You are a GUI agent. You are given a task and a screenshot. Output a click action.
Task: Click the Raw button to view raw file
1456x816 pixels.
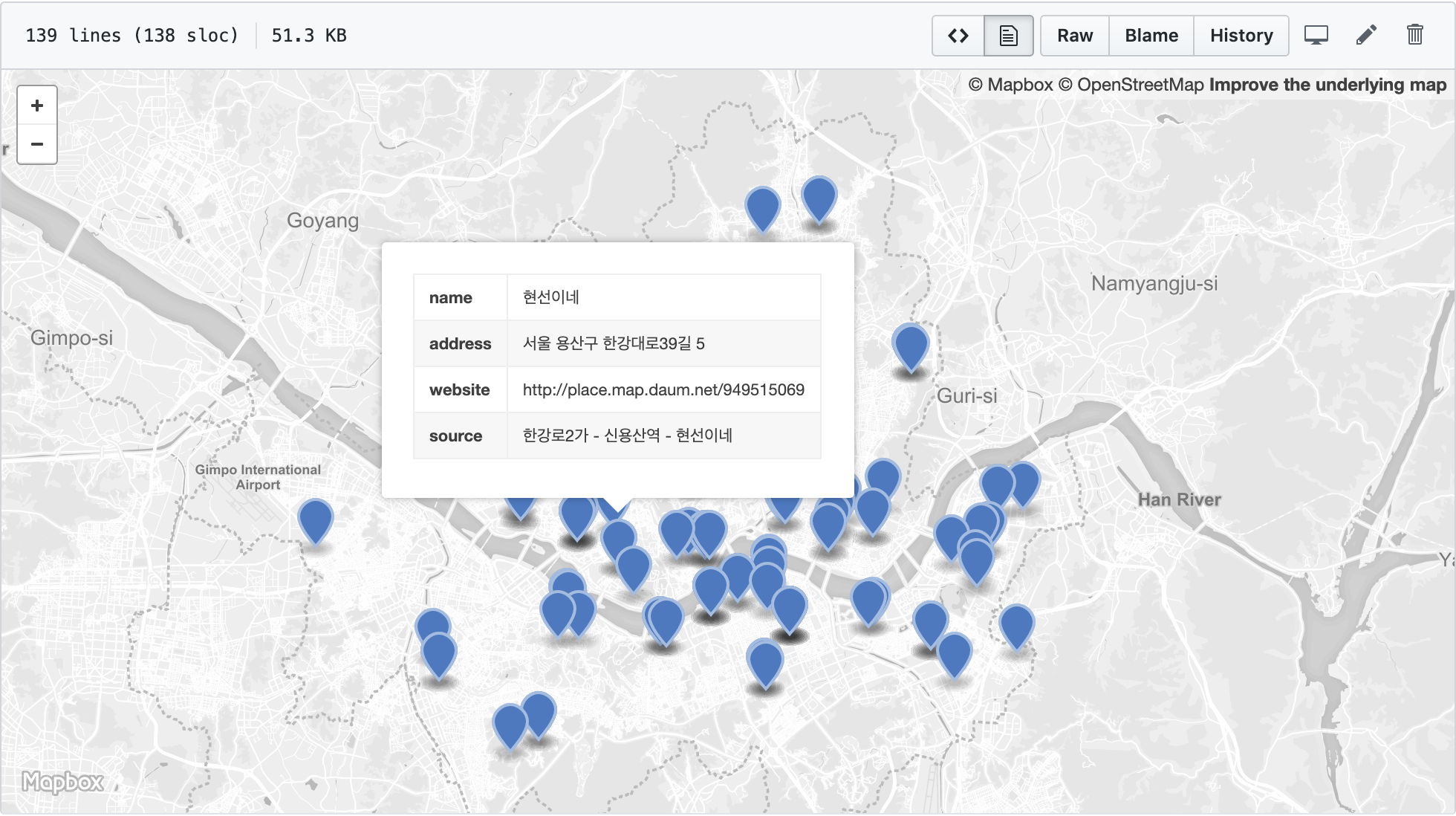(1076, 36)
